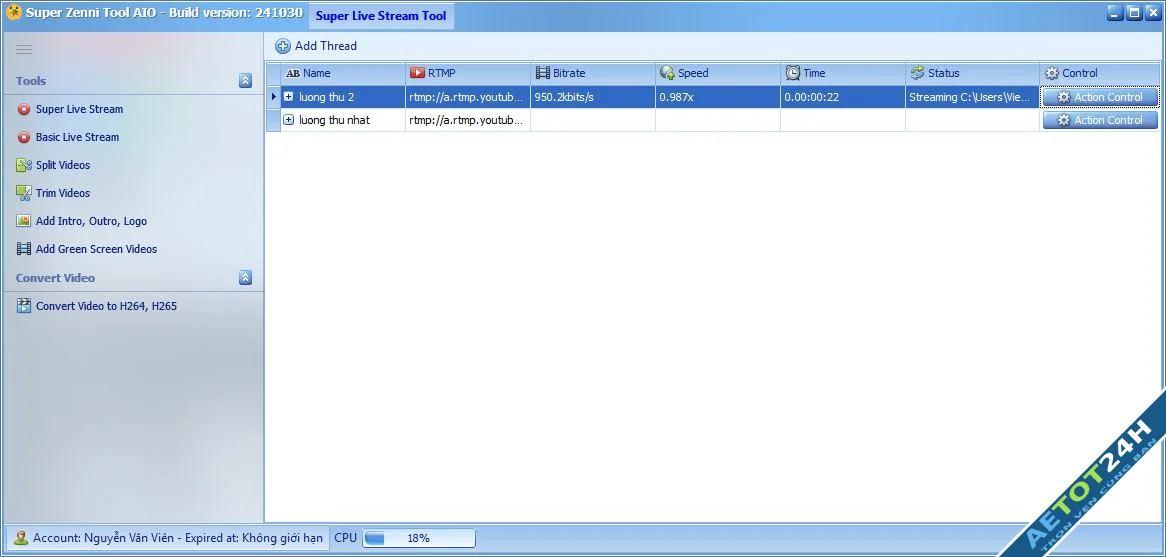Switch to Super Live Stream Tool tab

click(x=381, y=16)
